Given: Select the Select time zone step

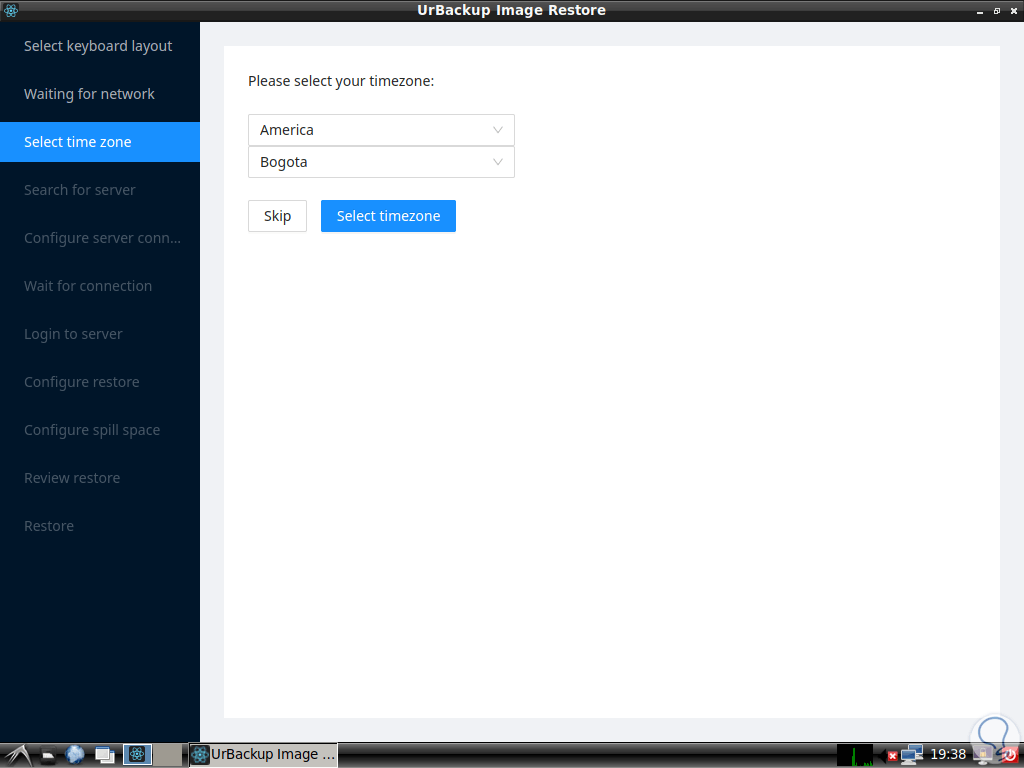Looking at the screenshot, I should pyautogui.click(x=100, y=142).
